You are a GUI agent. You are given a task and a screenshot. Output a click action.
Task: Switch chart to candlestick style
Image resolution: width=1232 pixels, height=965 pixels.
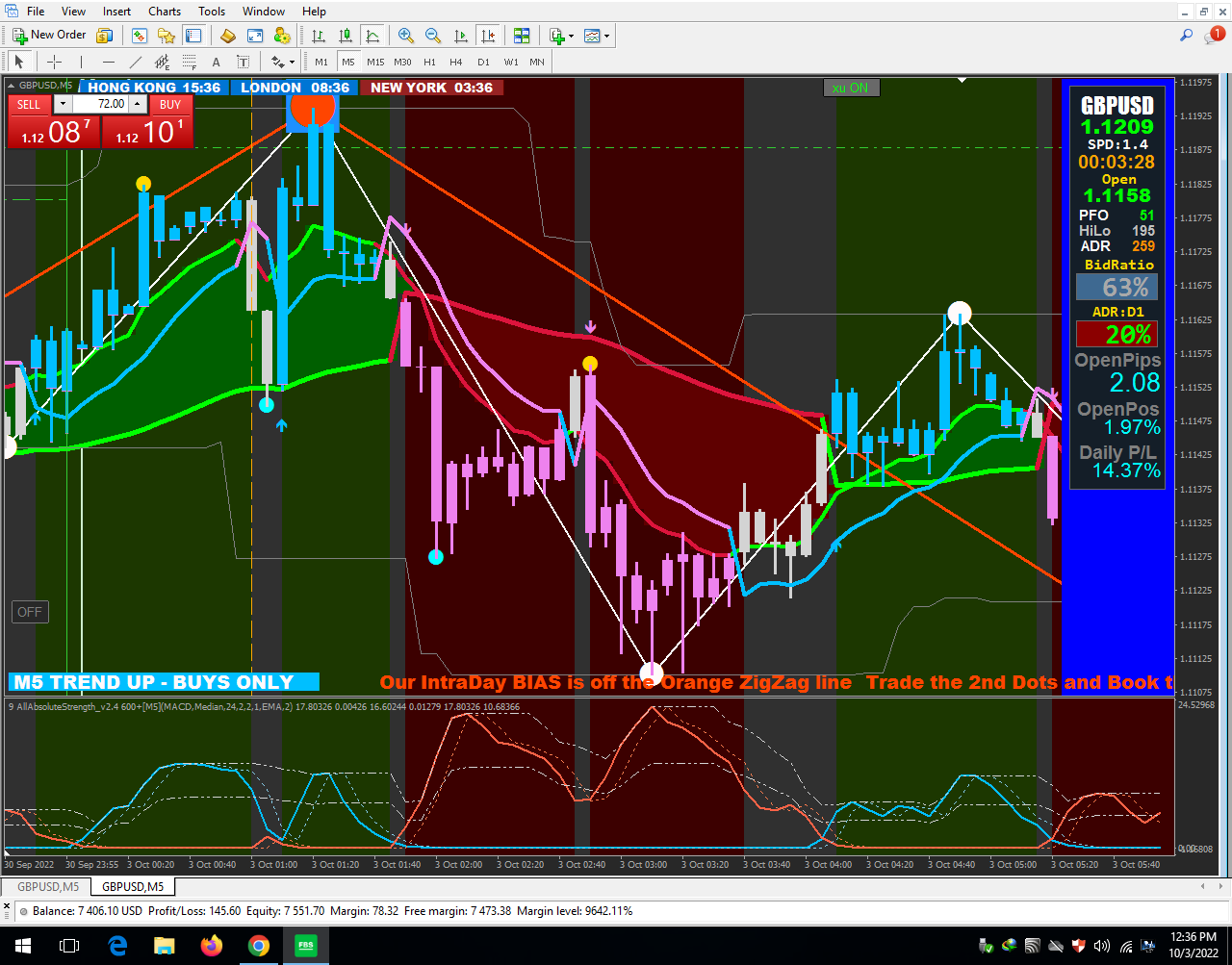click(346, 36)
